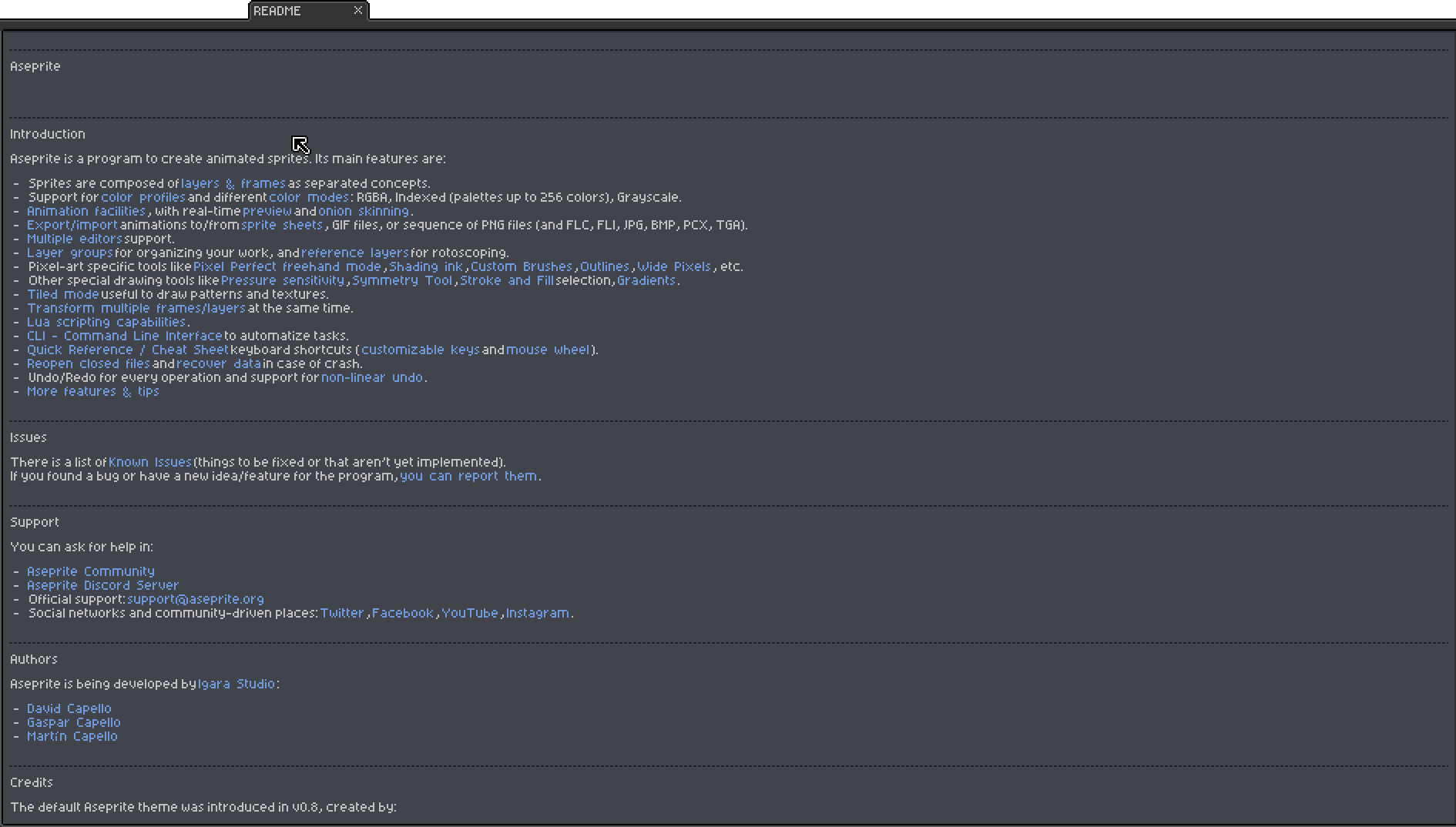The width and height of the screenshot is (1456, 827).
Task: Open the Multiple editors link
Action: click(75, 239)
